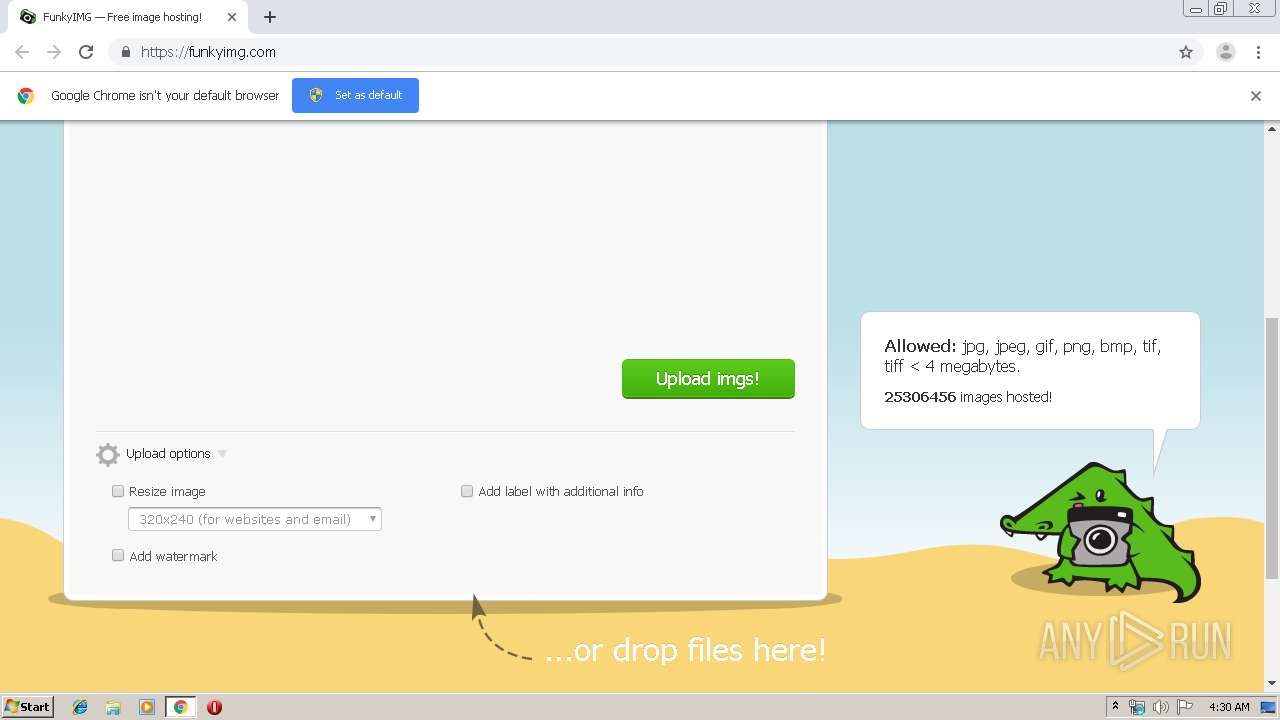Viewport: 1280px width, 720px height.
Task: Click the scrollbar down arrow
Action: (x=1272, y=684)
